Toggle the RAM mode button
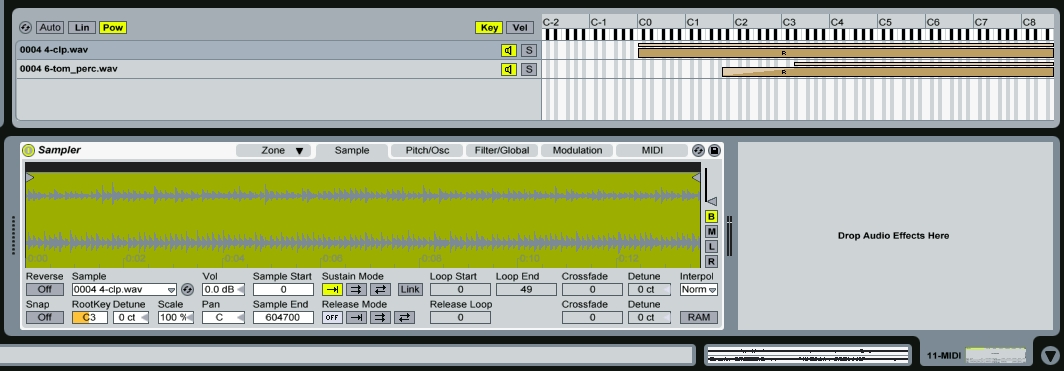Screen dimensions: 1064x371 click(698, 317)
